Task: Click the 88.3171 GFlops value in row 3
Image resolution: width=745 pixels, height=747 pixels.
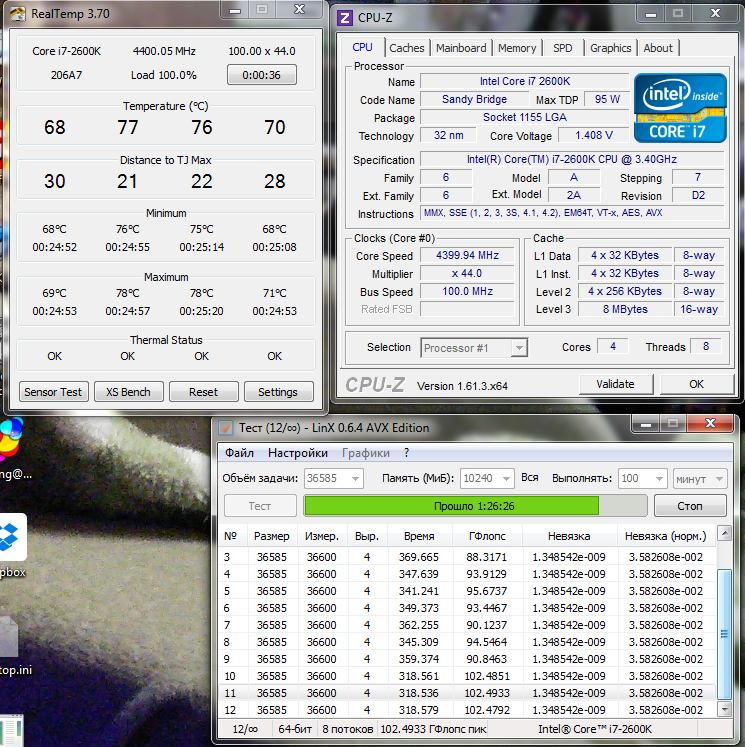Action: coord(487,557)
